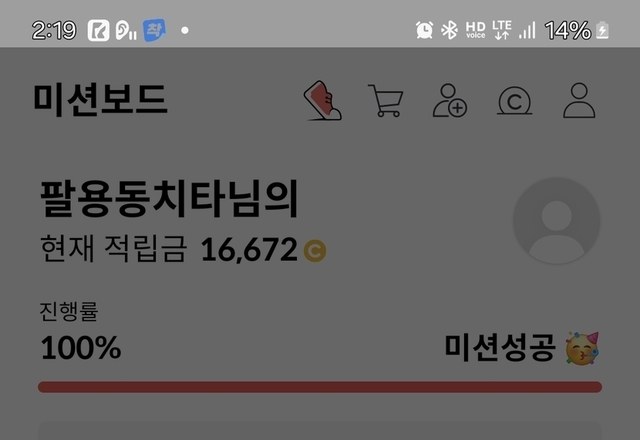This screenshot has width=640, height=440.
Task: Tap the invite friend person-plus icon
Action: click(450, 100)
